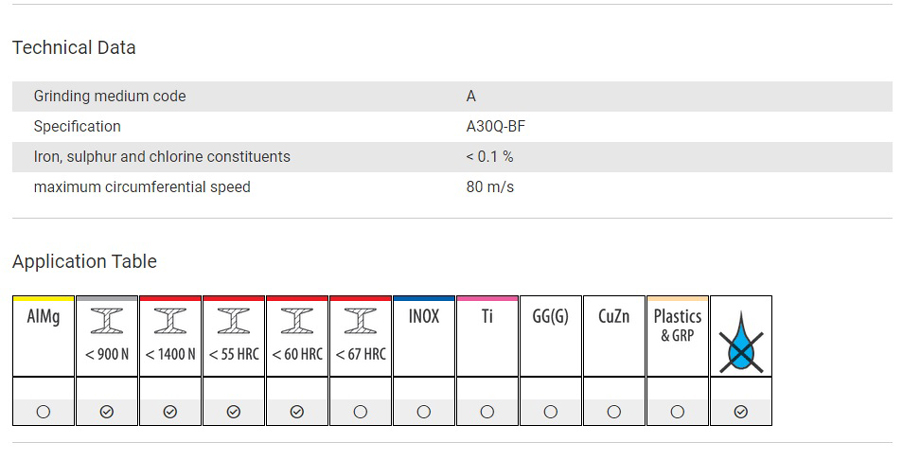Toggle the checked circle under < 900 N
900x450 pixels.
107,412
